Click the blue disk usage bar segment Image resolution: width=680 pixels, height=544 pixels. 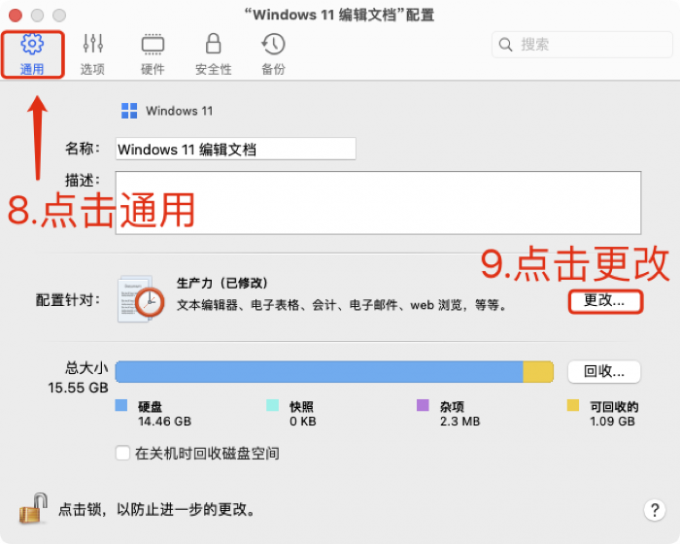[x=319, y=372]
